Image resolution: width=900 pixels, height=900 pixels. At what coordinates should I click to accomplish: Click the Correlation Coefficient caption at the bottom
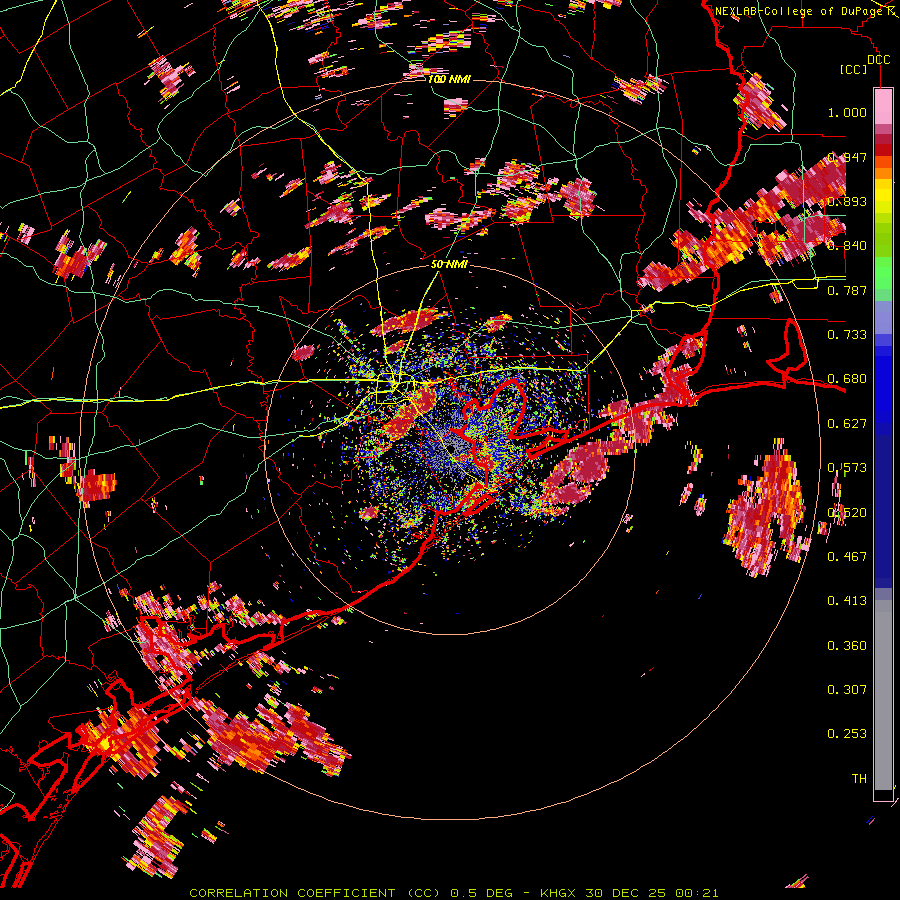454,893
